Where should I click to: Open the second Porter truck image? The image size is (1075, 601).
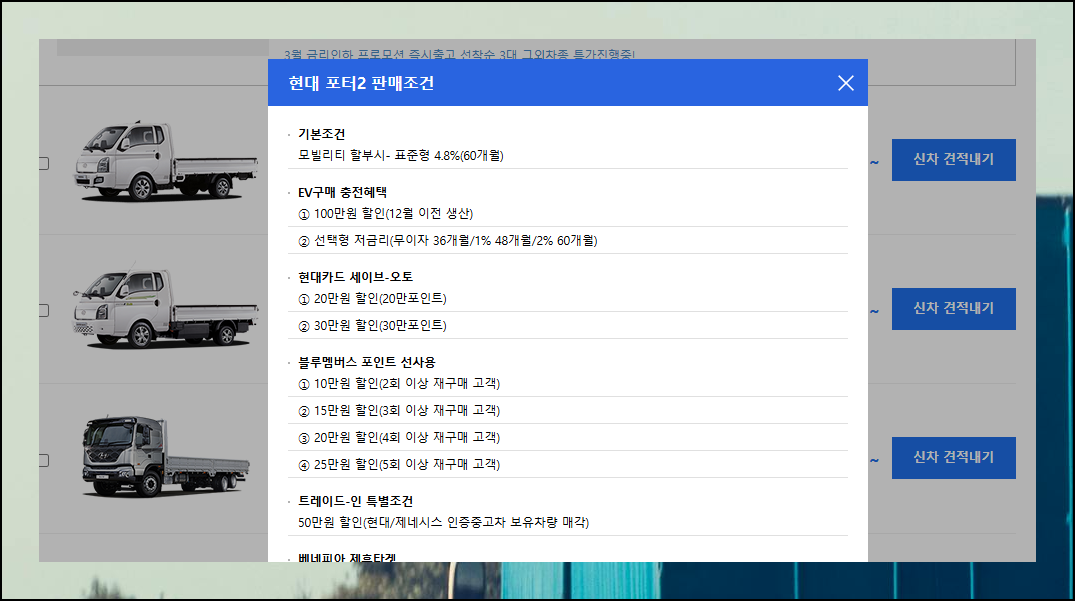165,308
